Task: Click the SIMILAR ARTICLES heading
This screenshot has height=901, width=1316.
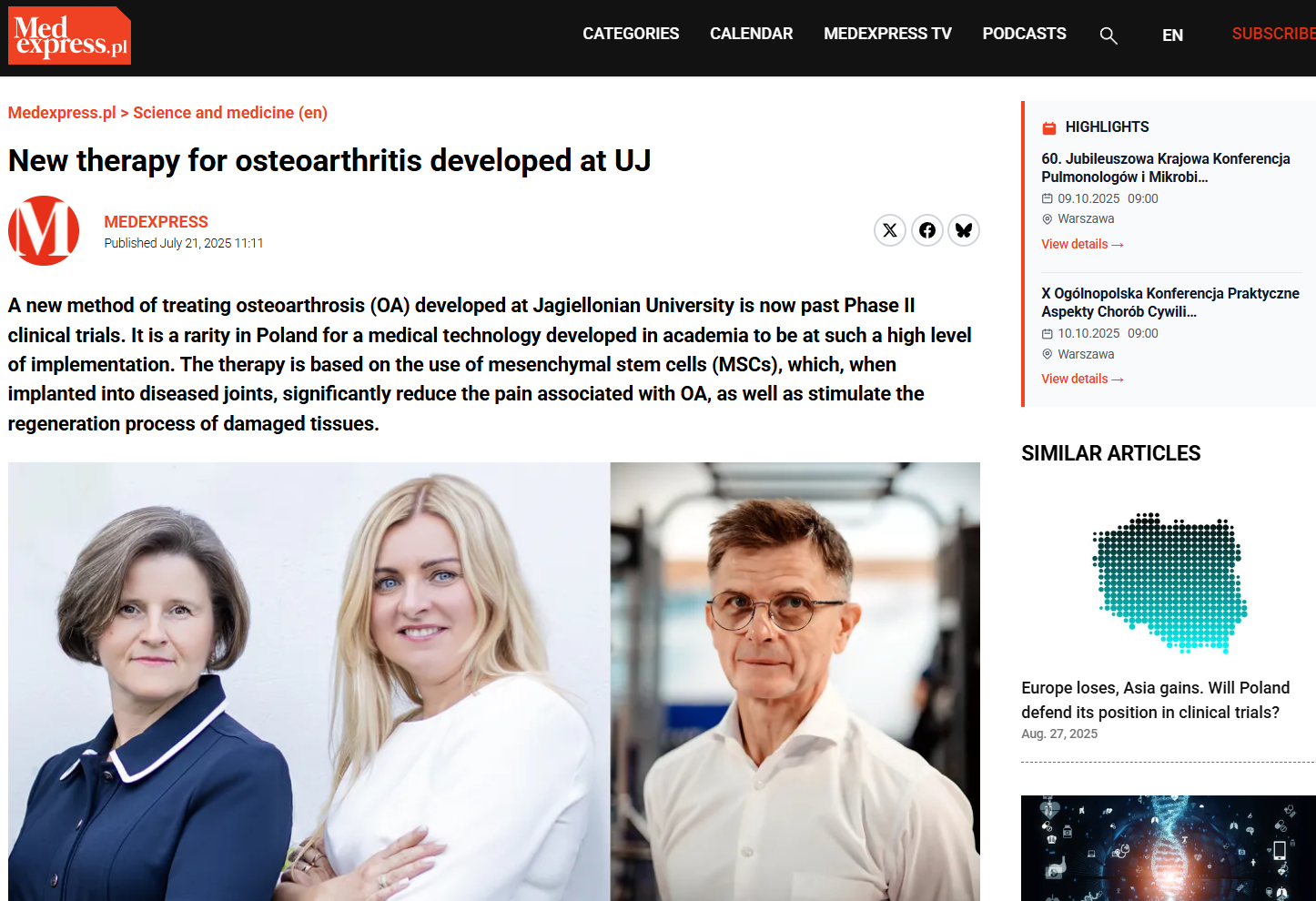Action: coord(1110,453)
